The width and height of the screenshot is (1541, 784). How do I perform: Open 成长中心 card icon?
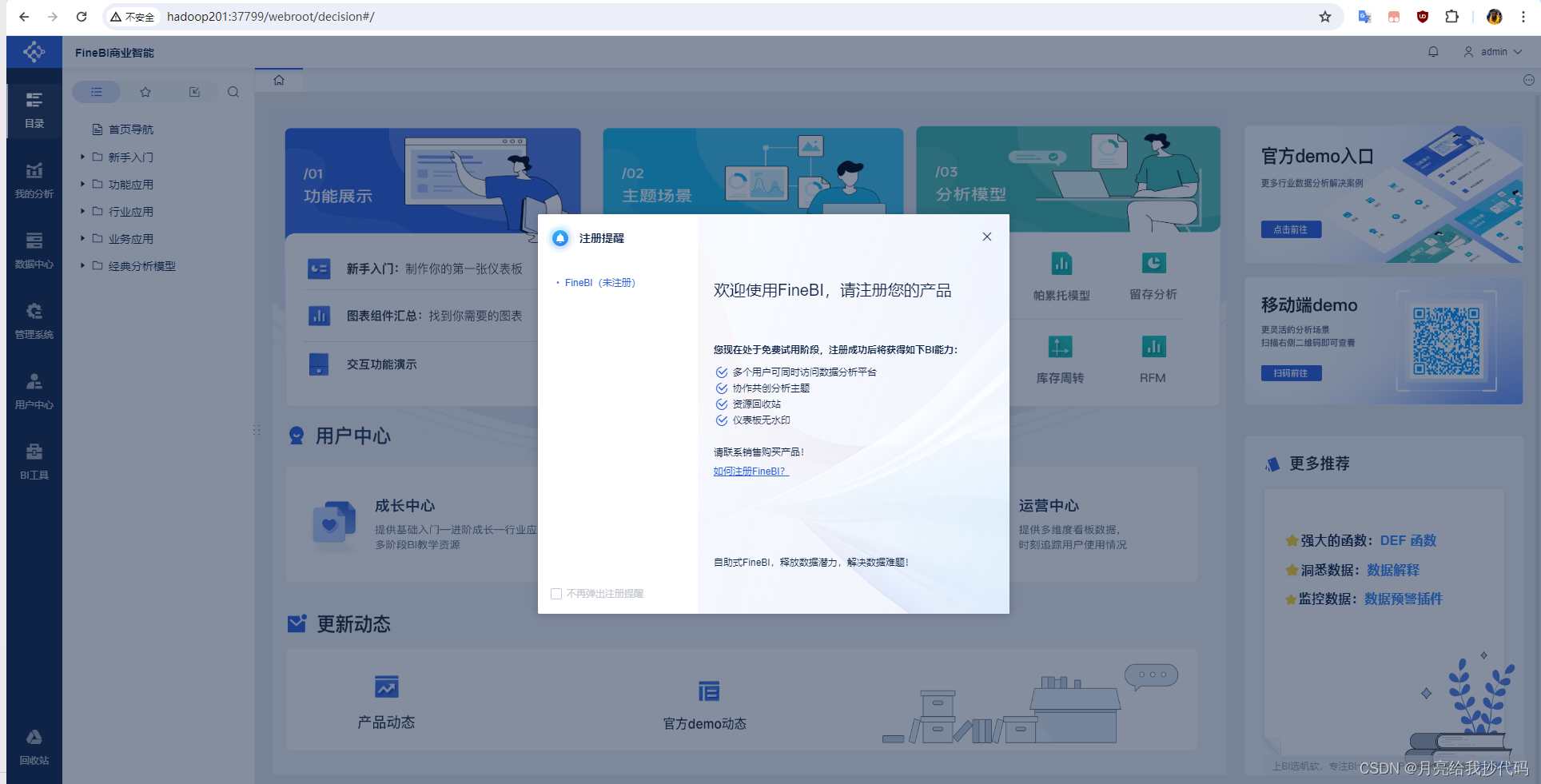point(334,524)
